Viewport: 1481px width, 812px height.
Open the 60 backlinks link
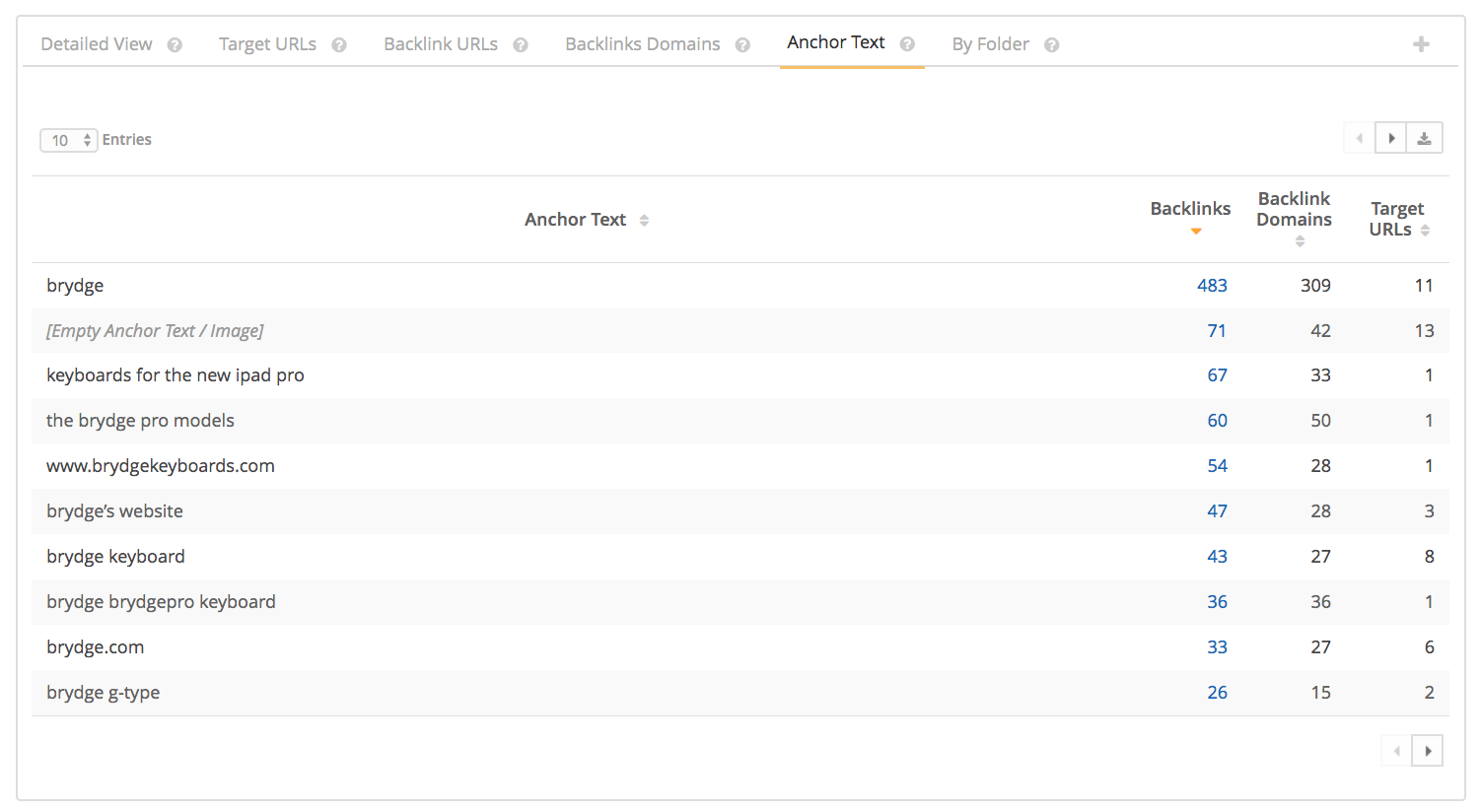pos(1217,421)
